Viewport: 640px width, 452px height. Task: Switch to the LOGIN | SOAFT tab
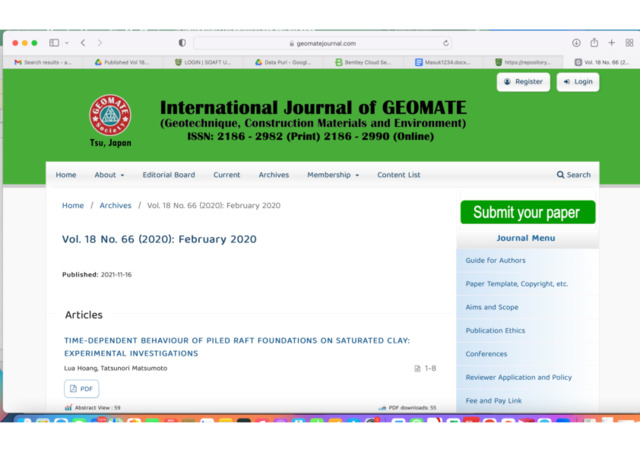[x=203, y=62]
